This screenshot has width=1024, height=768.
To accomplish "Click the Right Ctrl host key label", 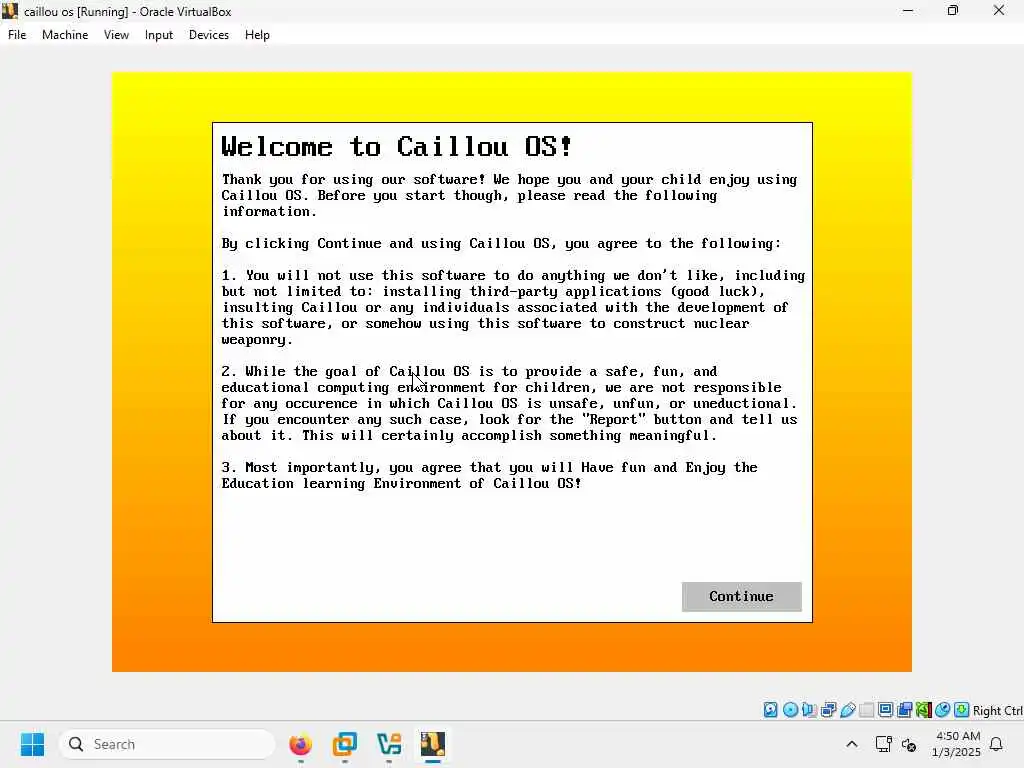I will 997,711.
